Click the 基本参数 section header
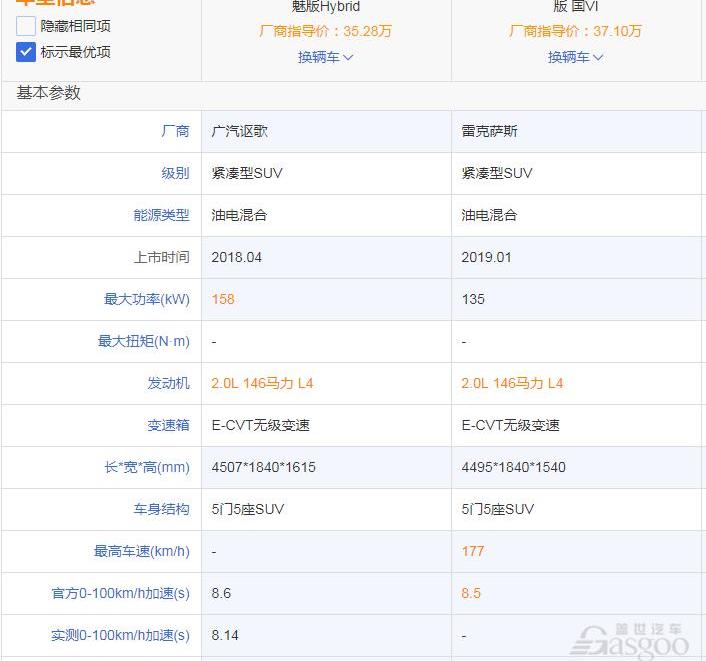This screenshot has height=661, width=706. point(49,93)
